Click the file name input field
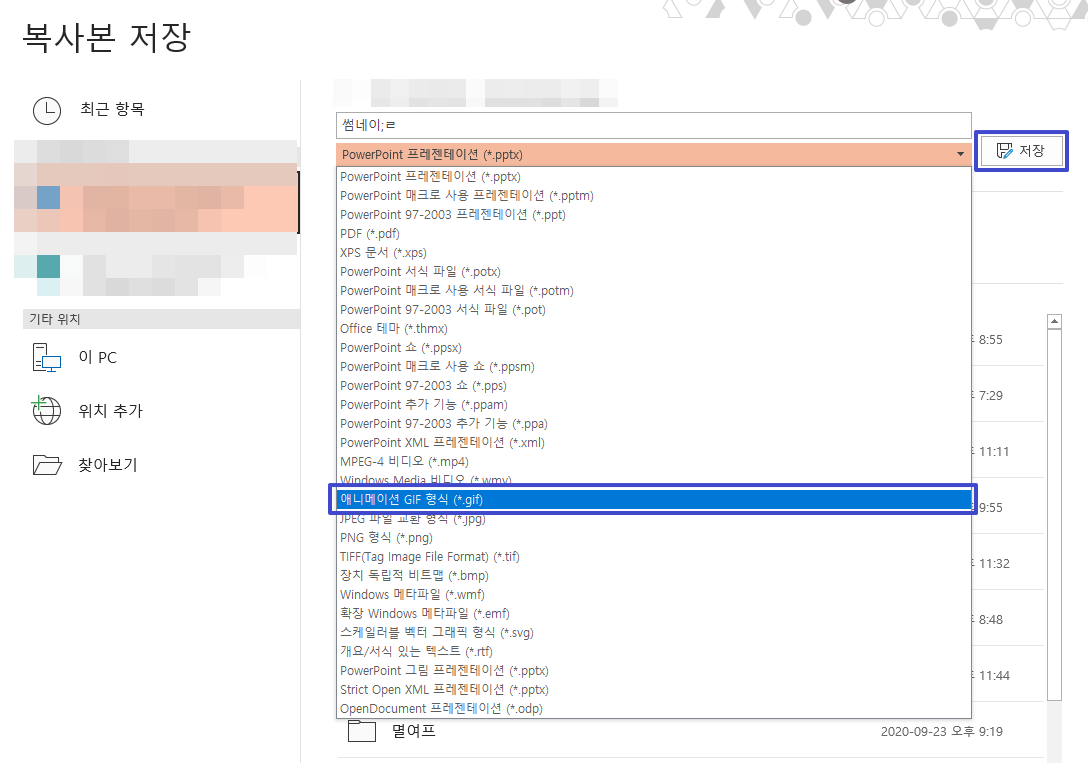 point(653,126)
